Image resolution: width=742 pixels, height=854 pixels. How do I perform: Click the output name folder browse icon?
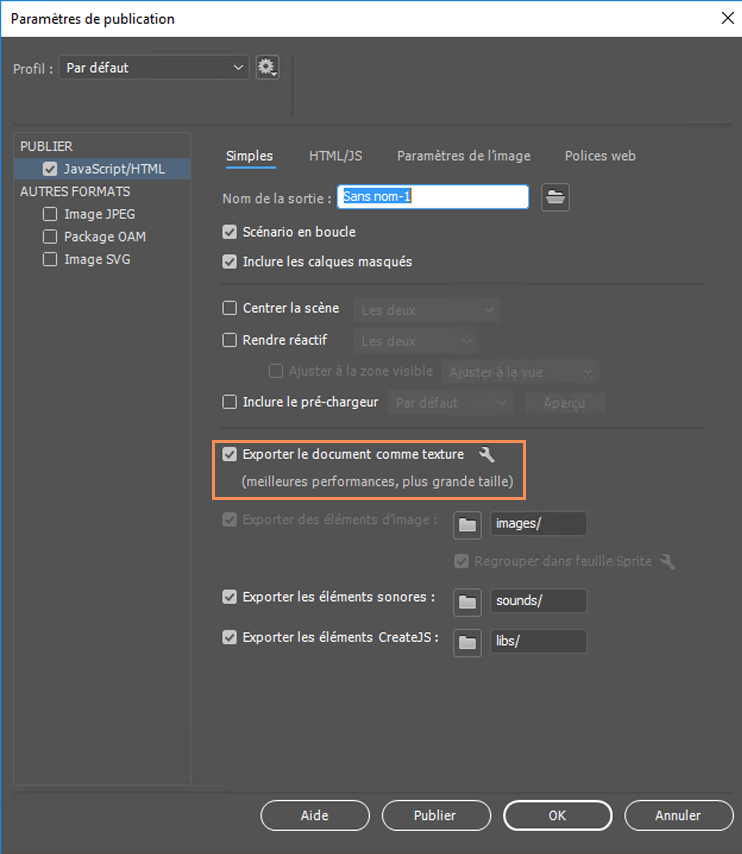(x=556, y=197)
